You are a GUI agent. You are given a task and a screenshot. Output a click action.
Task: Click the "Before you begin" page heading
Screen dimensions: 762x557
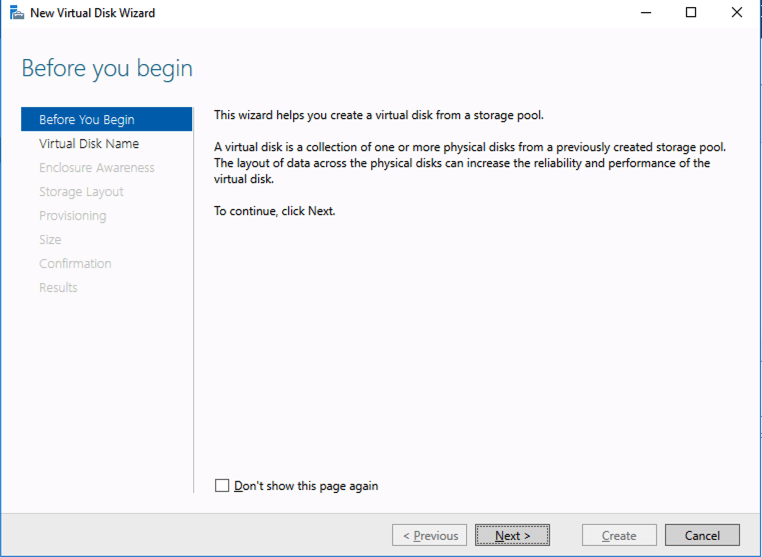click(x=107, y=69)
